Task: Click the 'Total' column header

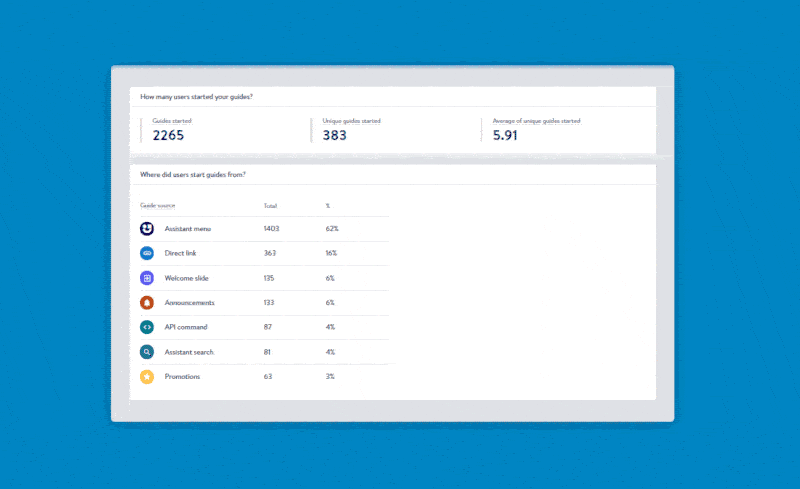Action: pyautogui.click(x=270, y=206)
